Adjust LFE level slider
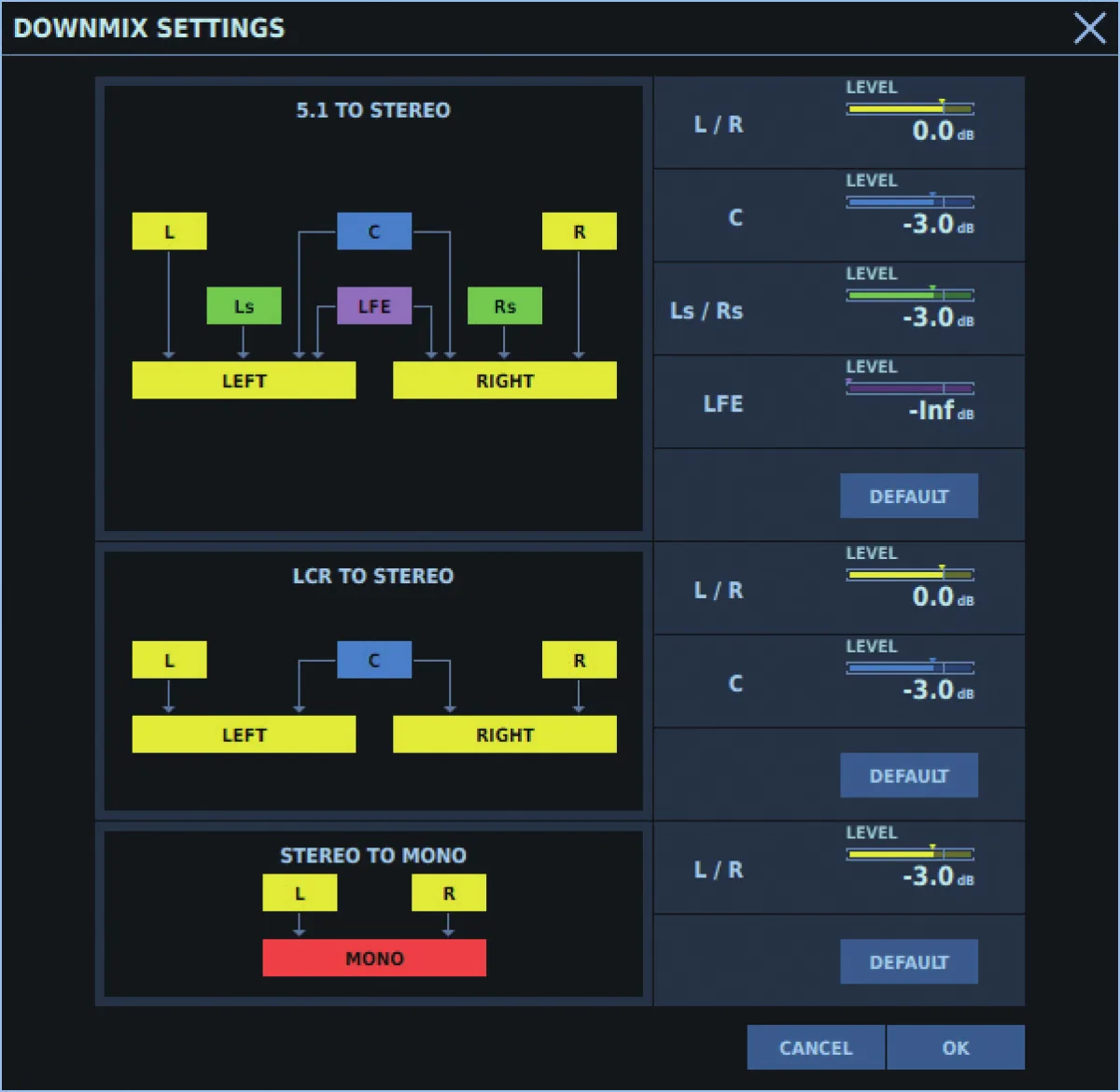 coord(910,387)
